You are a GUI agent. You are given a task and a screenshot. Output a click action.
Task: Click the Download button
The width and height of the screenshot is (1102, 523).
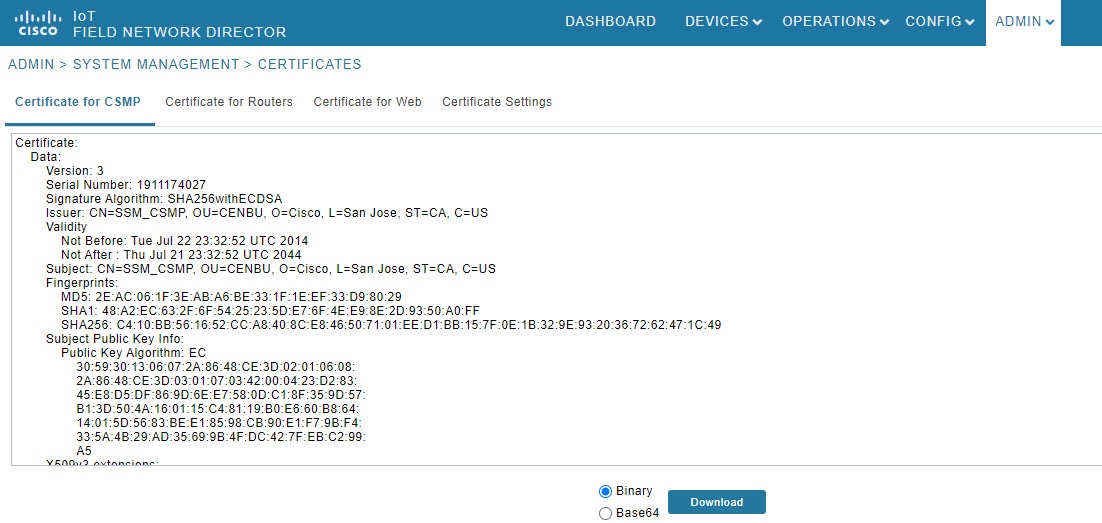pos(716,502)
